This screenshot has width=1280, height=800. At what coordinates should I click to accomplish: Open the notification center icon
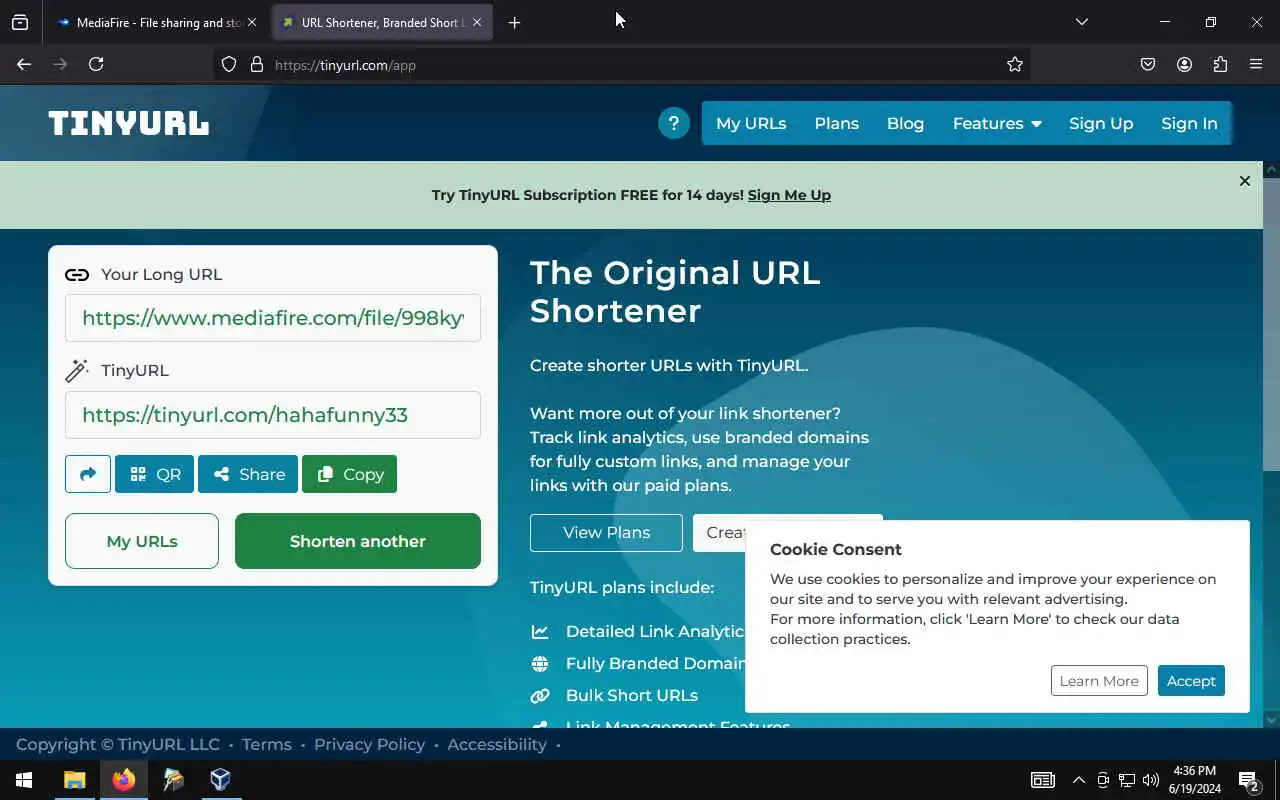1248,780
